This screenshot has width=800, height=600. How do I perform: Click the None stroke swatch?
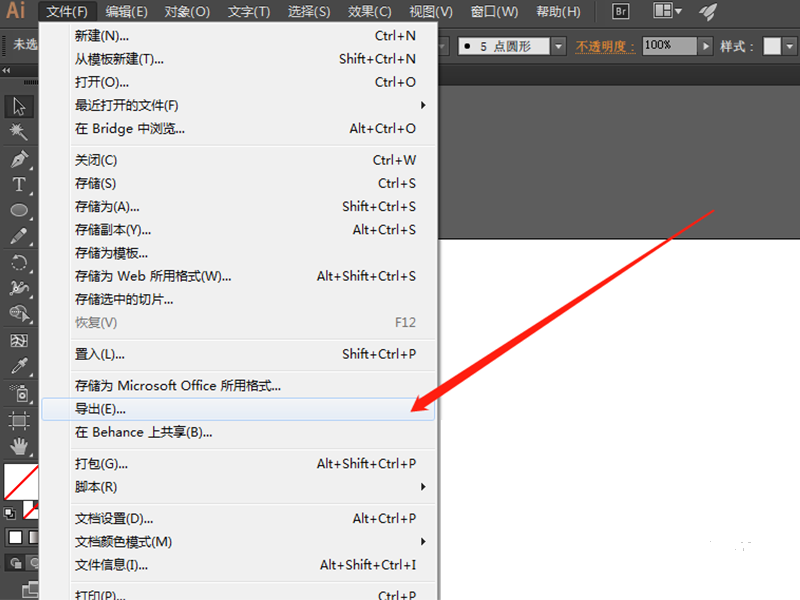point(31,510)
